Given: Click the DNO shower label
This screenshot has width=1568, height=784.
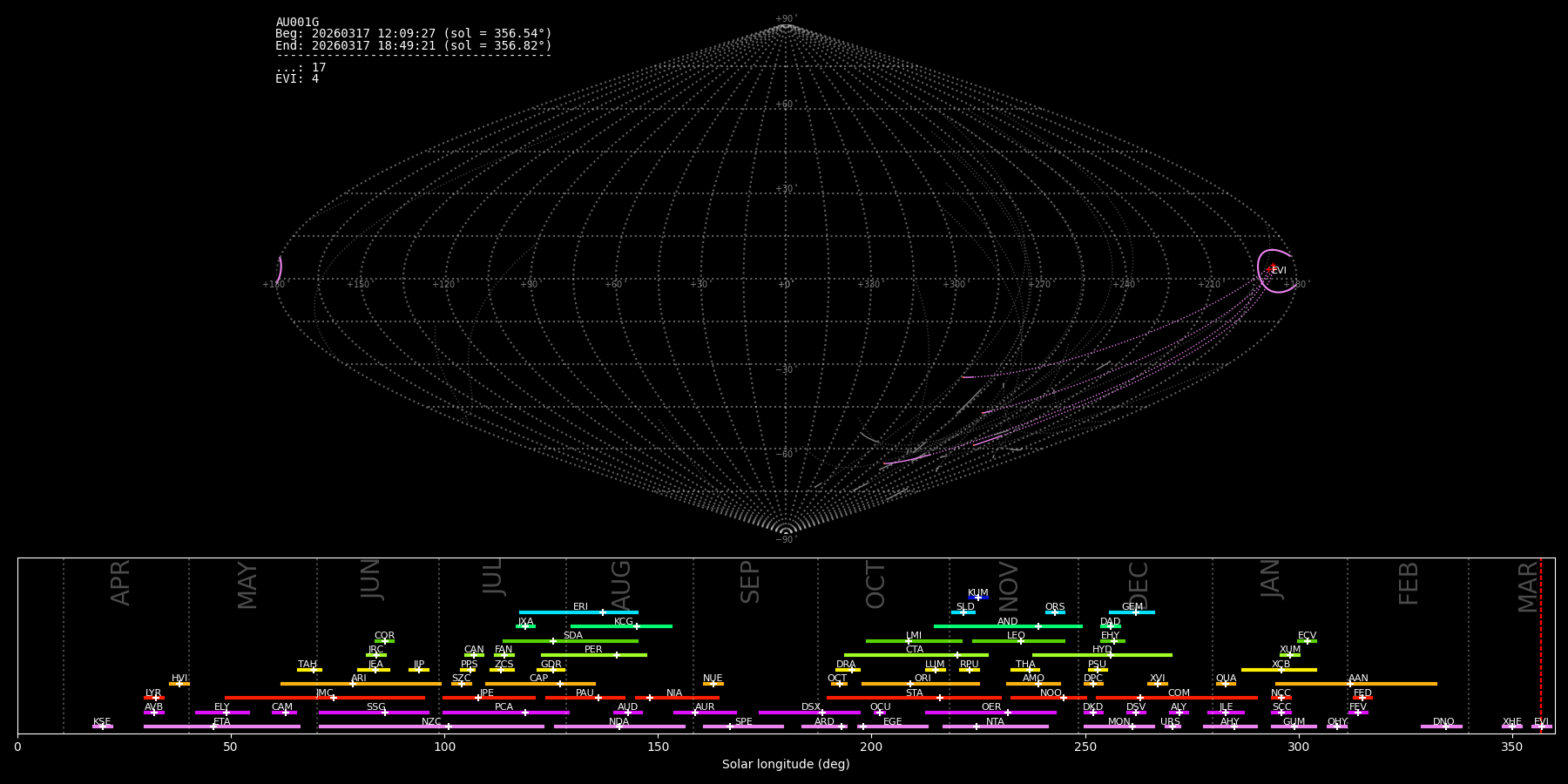Looking at the screenshot, I should (x=1443, y=722).
